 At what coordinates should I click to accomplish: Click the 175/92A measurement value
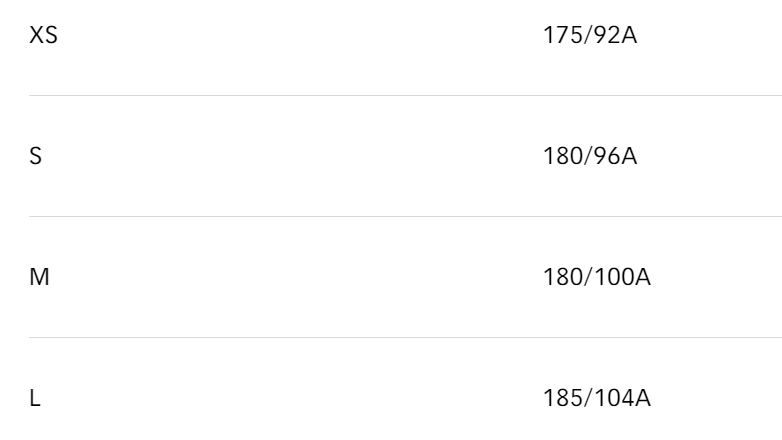[590, 35]
